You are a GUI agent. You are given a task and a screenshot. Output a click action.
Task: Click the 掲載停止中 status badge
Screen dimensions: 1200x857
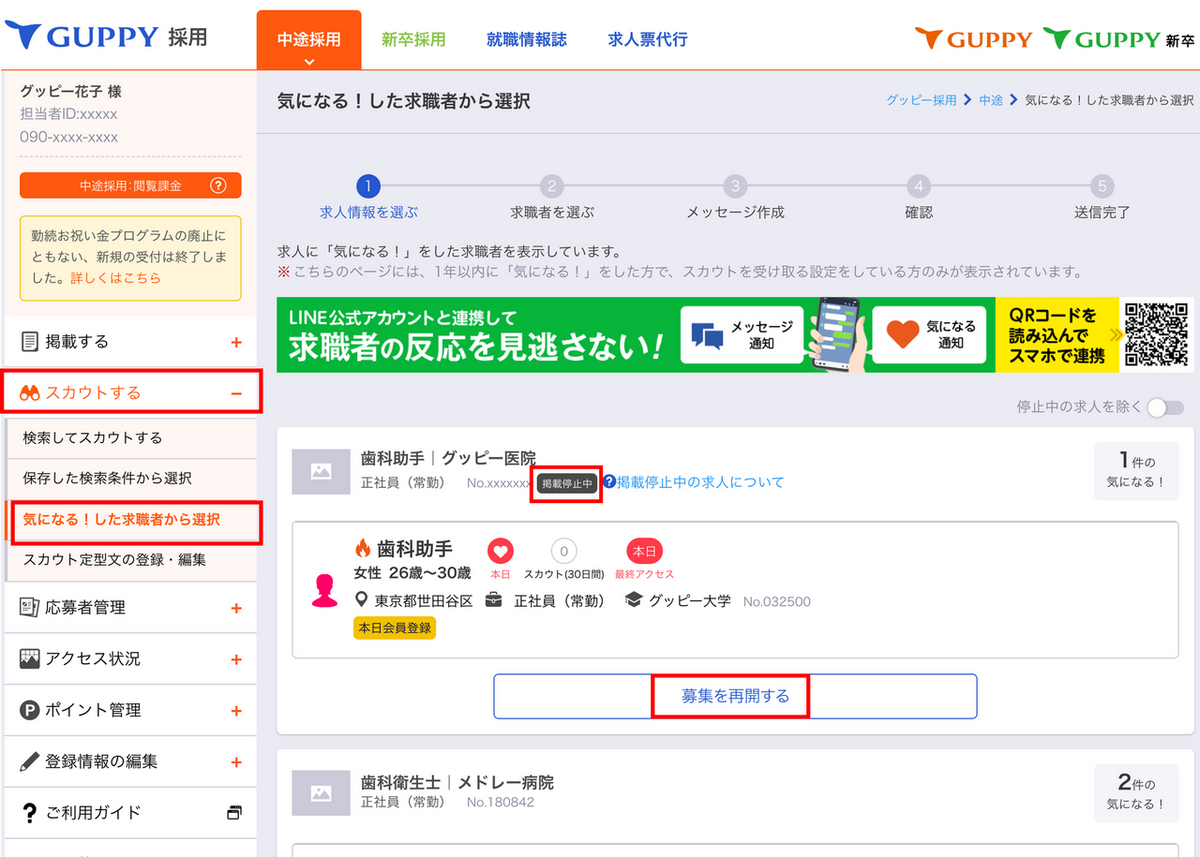(566, 483)
